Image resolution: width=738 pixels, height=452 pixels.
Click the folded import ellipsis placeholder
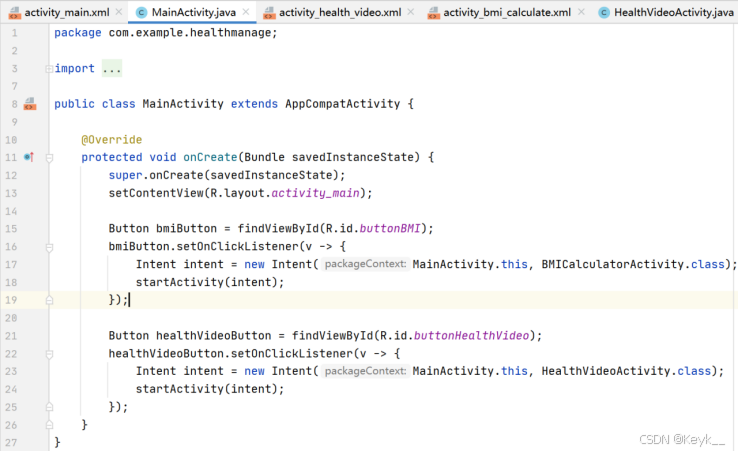click(112, 69)
